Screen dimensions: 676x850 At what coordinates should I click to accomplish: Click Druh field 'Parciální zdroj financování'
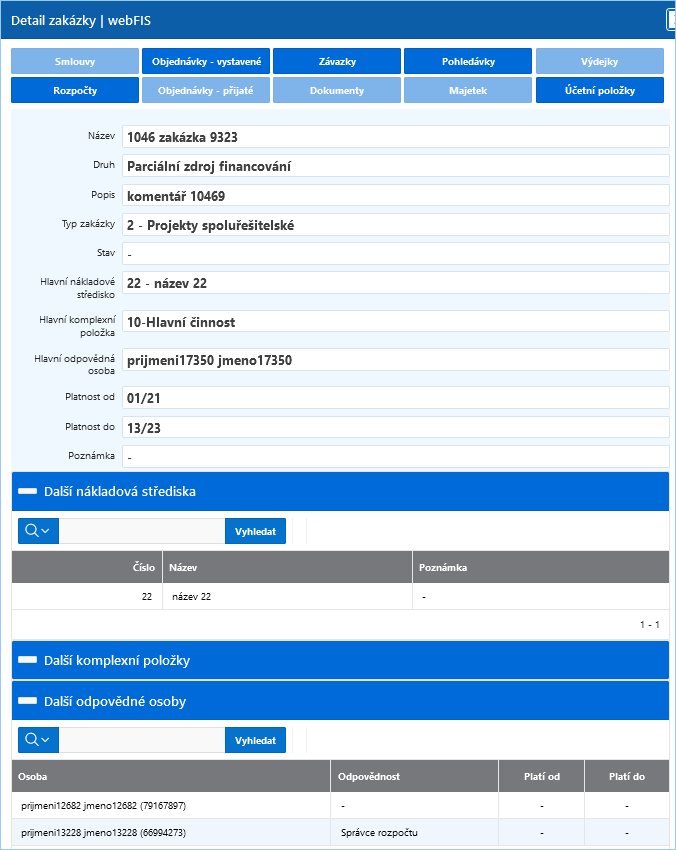(396, 166)
